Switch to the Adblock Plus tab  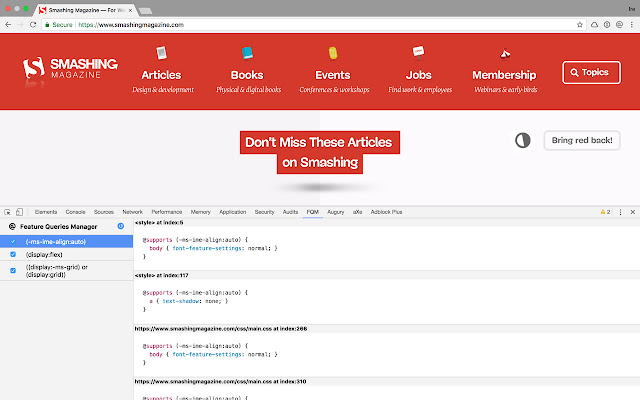coord(386,212)
